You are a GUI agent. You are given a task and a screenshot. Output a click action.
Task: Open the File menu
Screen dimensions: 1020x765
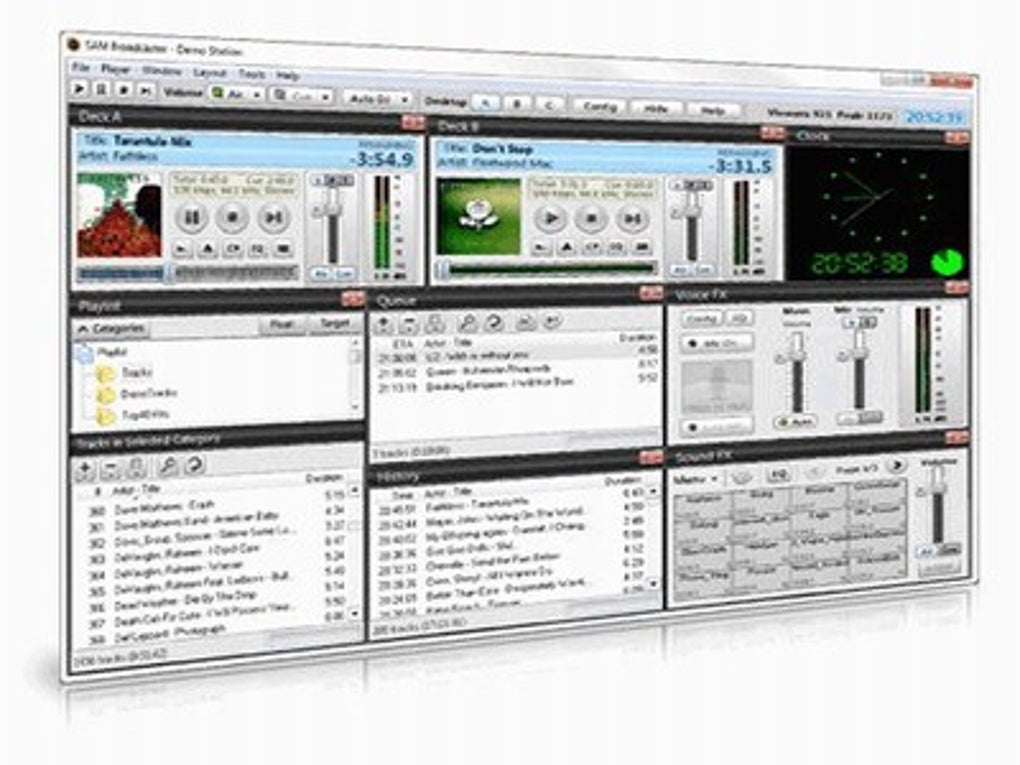[80, 67]
